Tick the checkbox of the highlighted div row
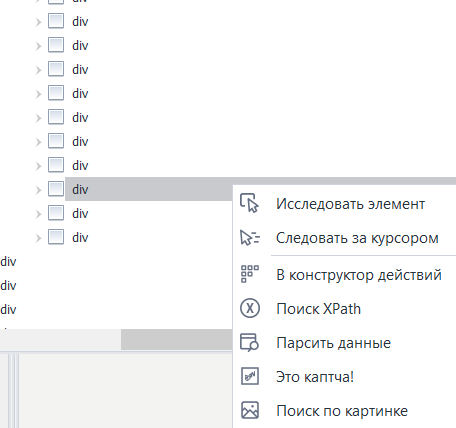 [56, 189]
